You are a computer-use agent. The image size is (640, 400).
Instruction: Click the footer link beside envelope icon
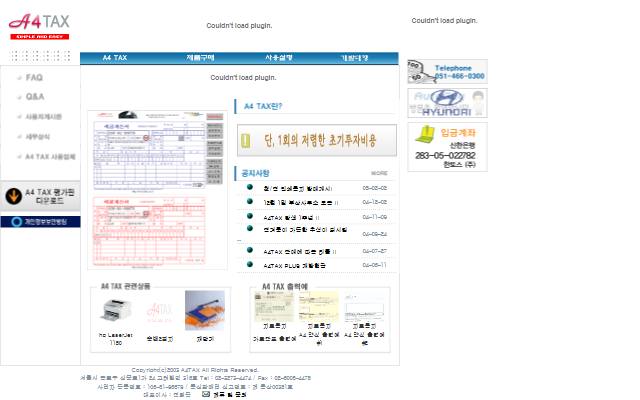(x=229, y=394)
